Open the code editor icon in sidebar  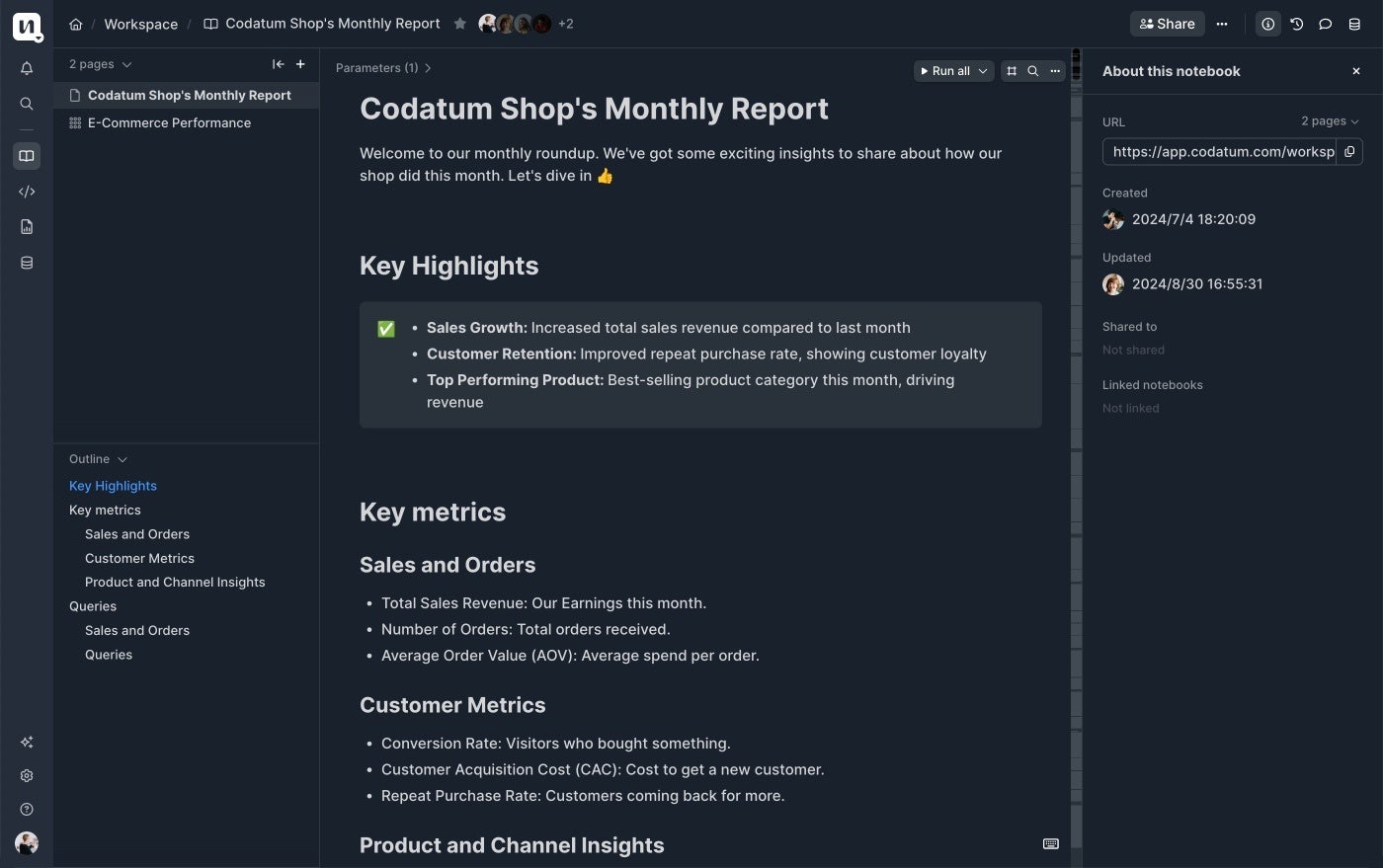[x=27, y=192]
